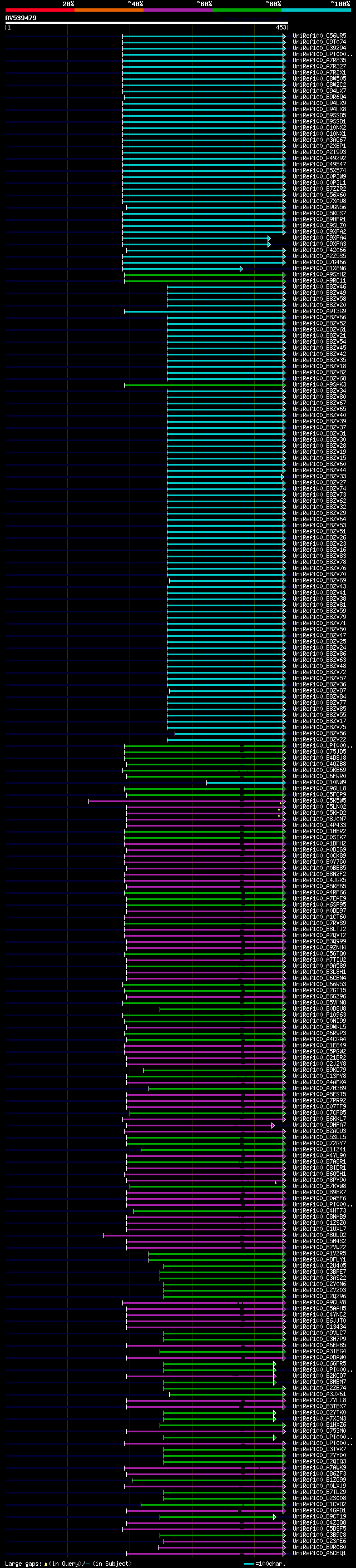Select label UniRef100_Q1X8N6
The height and width of the screenshot is (1568, 356).
(x=319, y=269)
